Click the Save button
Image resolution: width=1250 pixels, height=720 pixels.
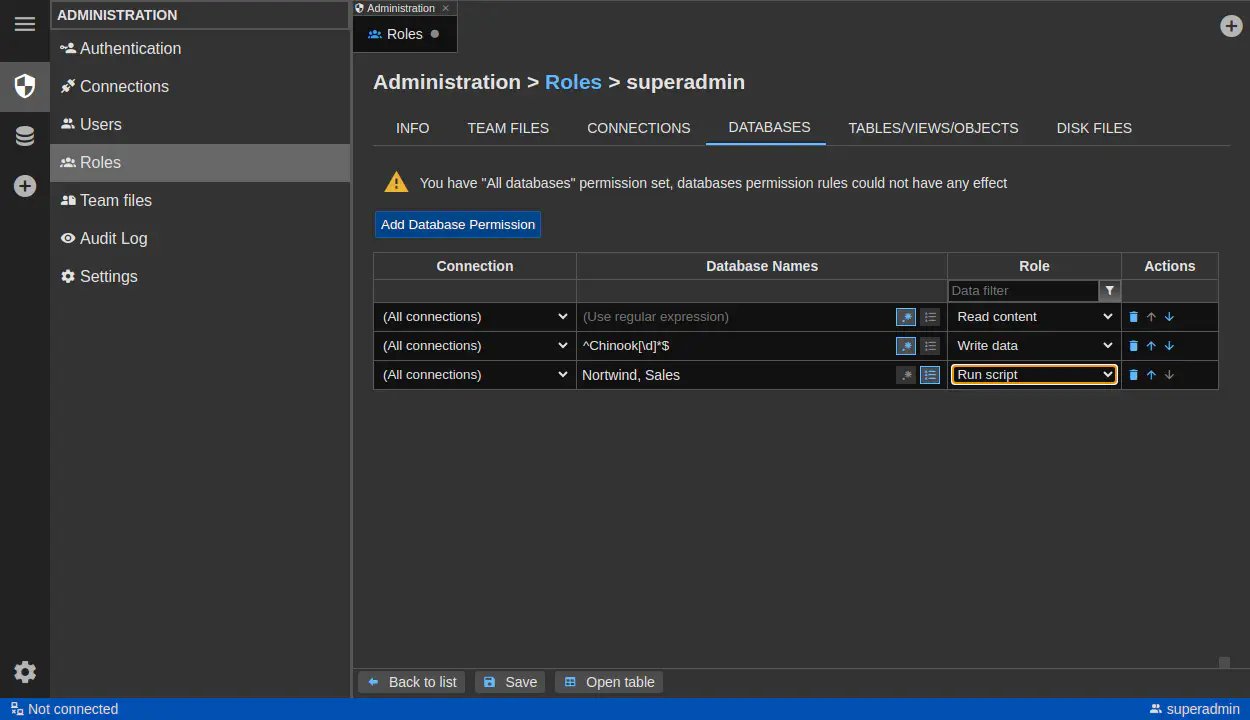(510, 682)
